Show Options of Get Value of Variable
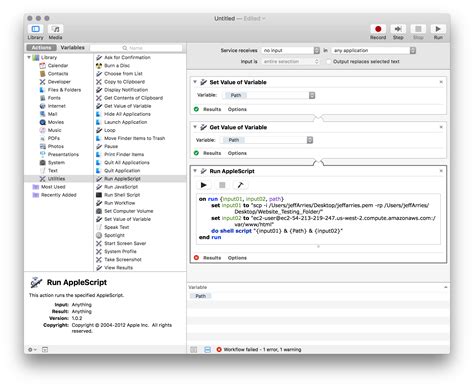 [237, 153]
